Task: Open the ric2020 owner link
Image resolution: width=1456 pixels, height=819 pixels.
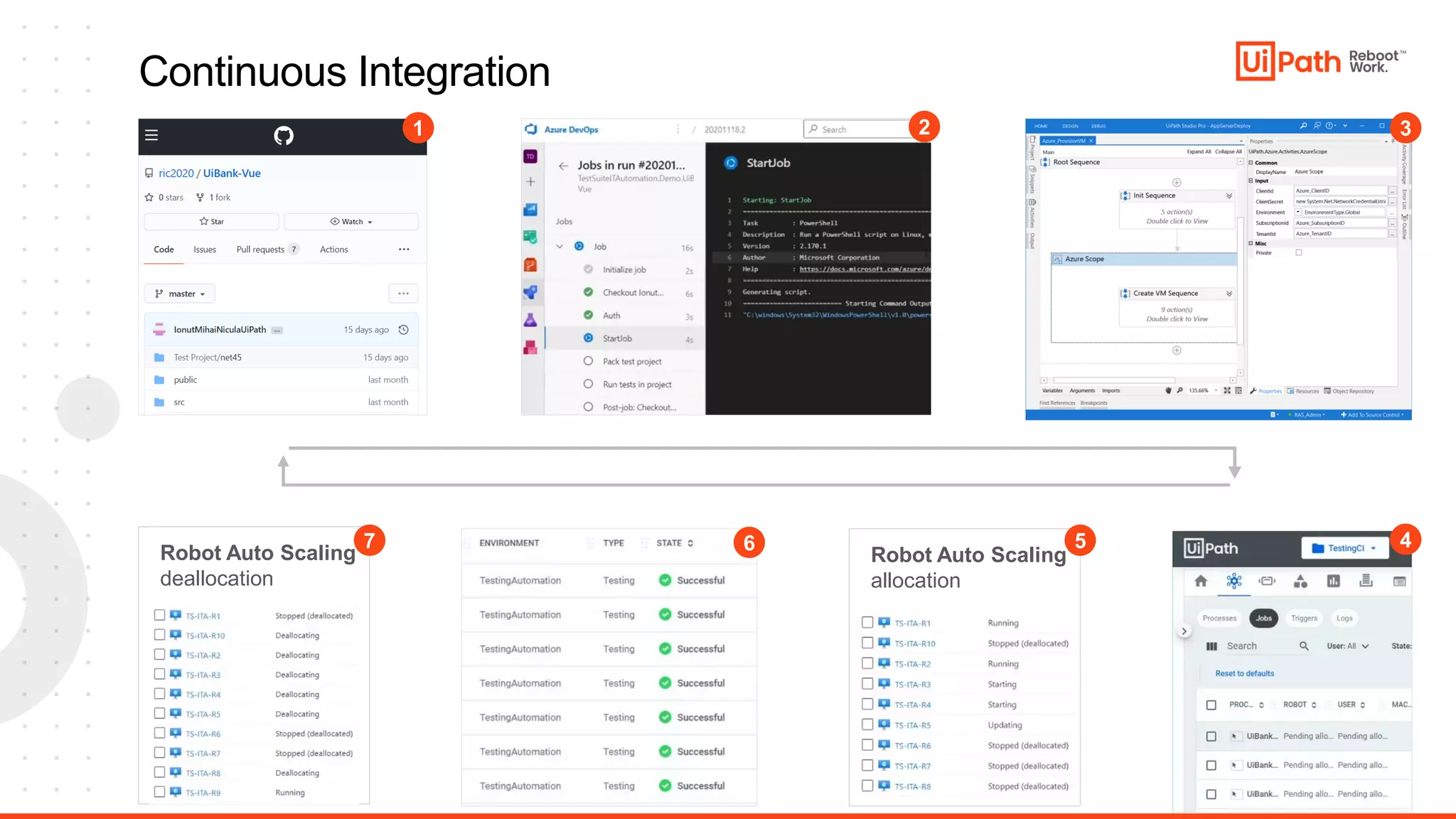Action: 176,173
